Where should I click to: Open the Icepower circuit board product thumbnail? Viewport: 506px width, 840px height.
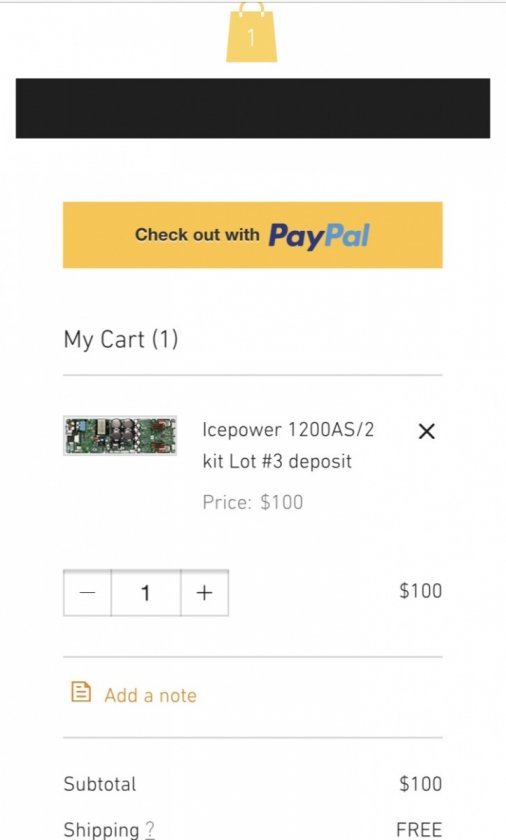(120, 436)
